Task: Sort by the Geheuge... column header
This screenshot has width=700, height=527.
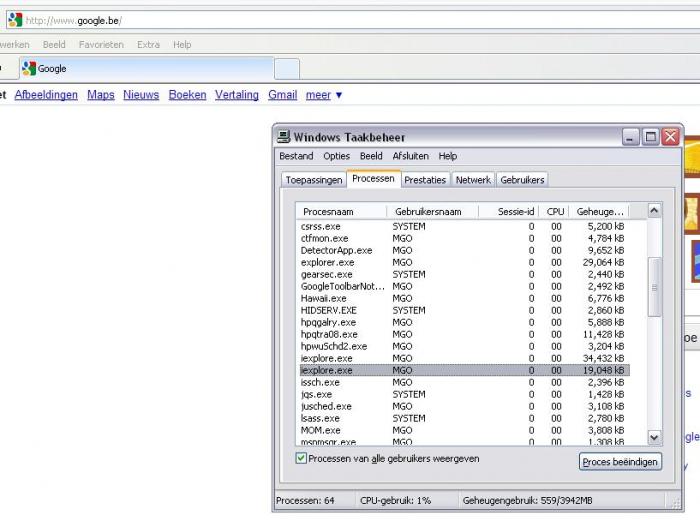Action: click(599, 212)
